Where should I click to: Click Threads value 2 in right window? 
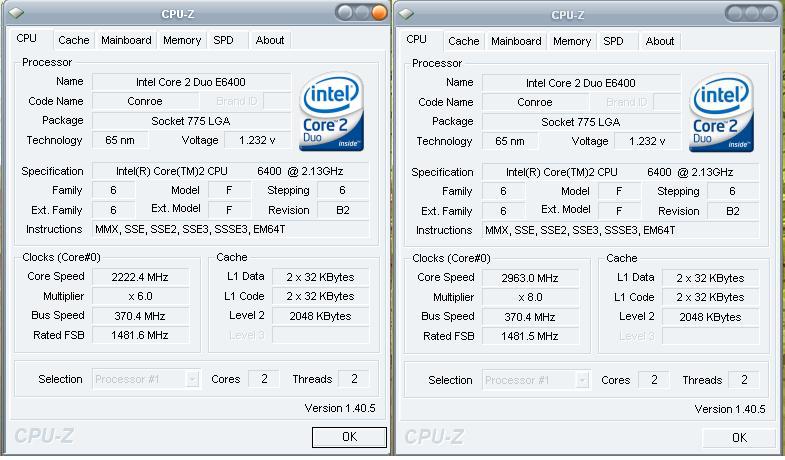(x=744, y=380)
